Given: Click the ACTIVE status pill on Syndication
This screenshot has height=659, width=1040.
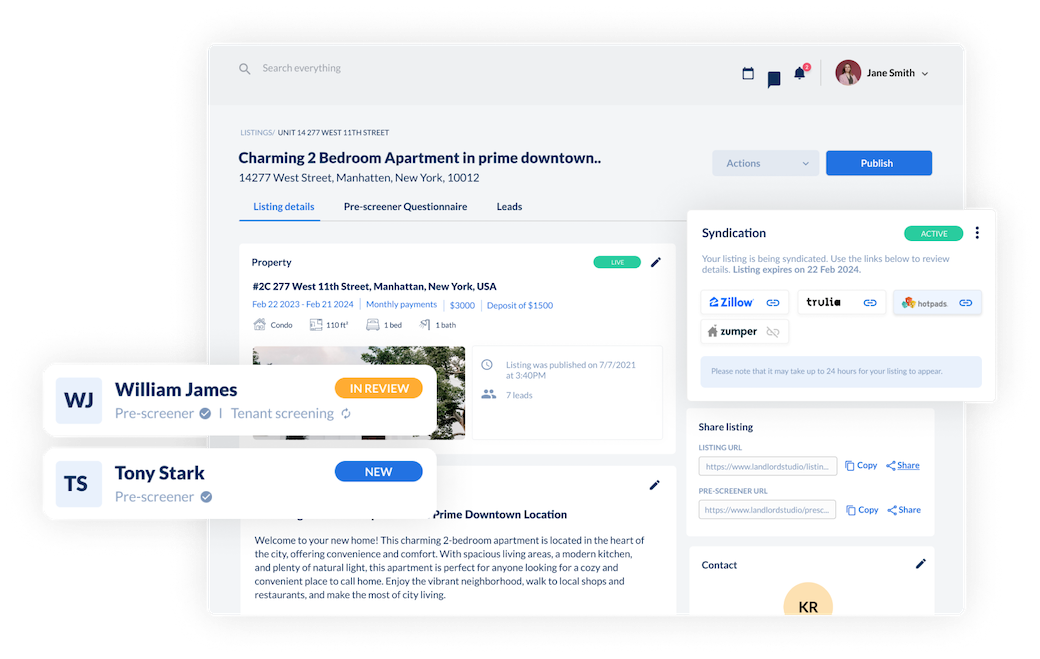Looking at the screenshot, I should coord(933,232).
